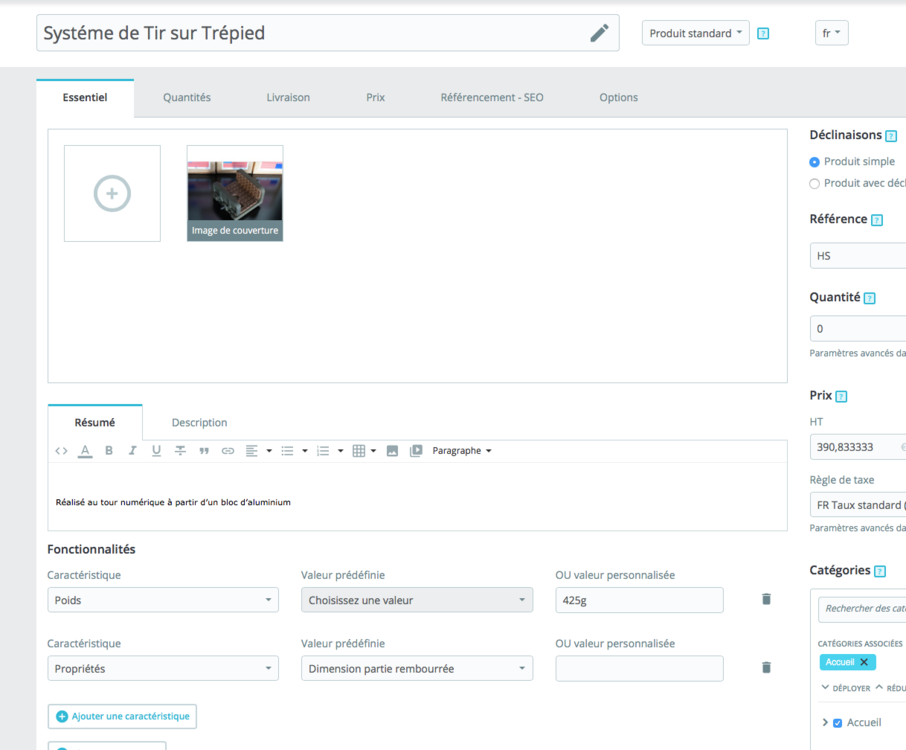Open Dimension partie rembourrée dropdown

(417, 668)
